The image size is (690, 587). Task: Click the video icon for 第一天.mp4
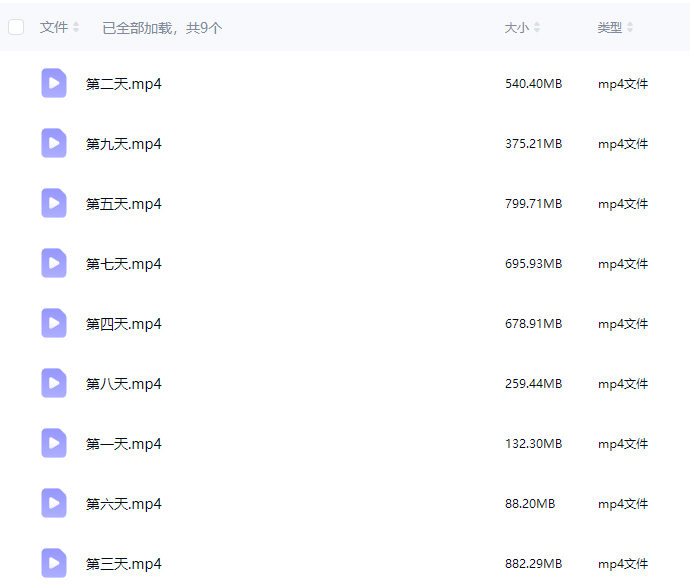54,444
